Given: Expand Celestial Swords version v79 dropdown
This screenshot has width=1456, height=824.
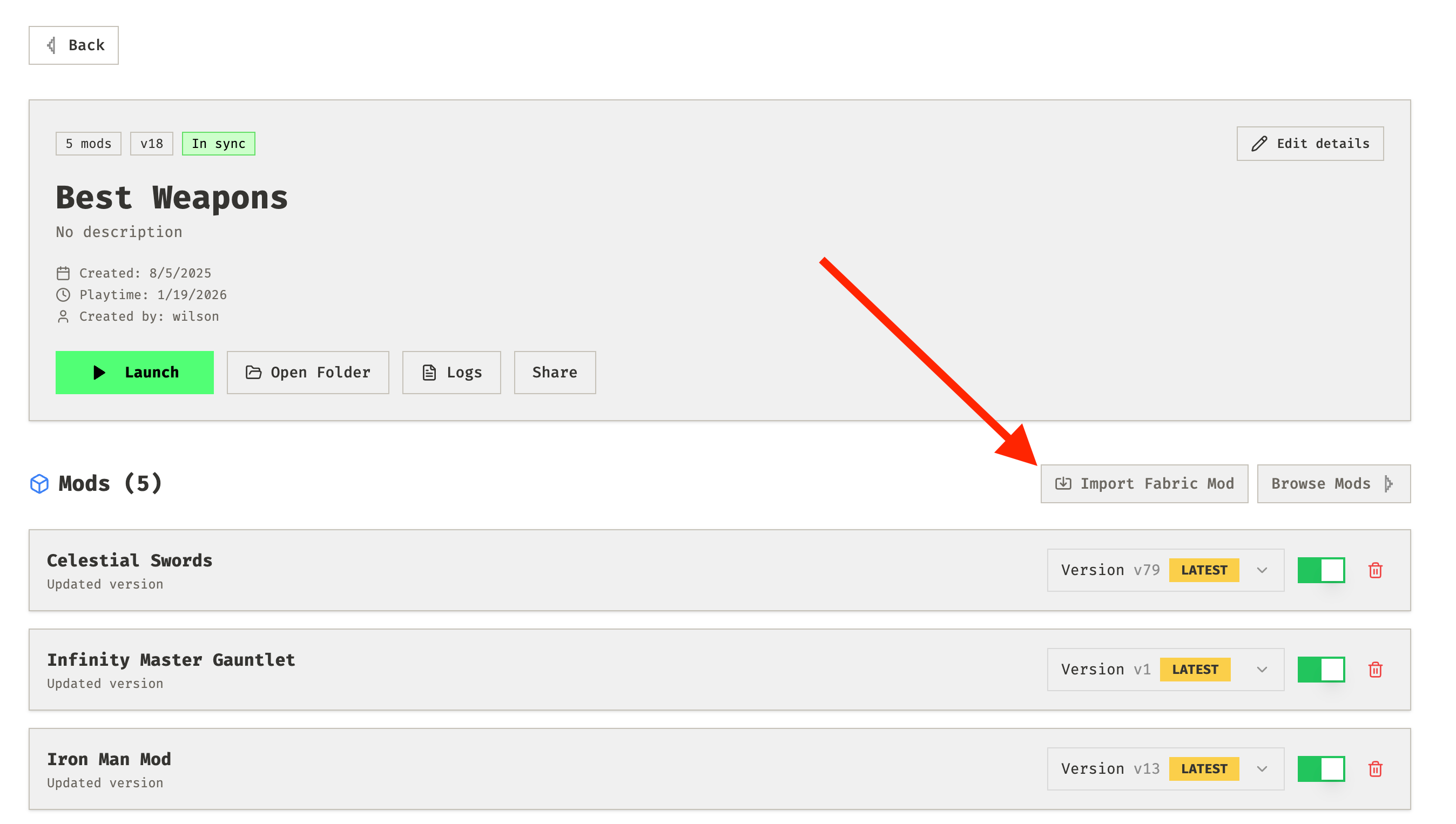Looking at the screenshot, I should click(x=1262, y=570).
